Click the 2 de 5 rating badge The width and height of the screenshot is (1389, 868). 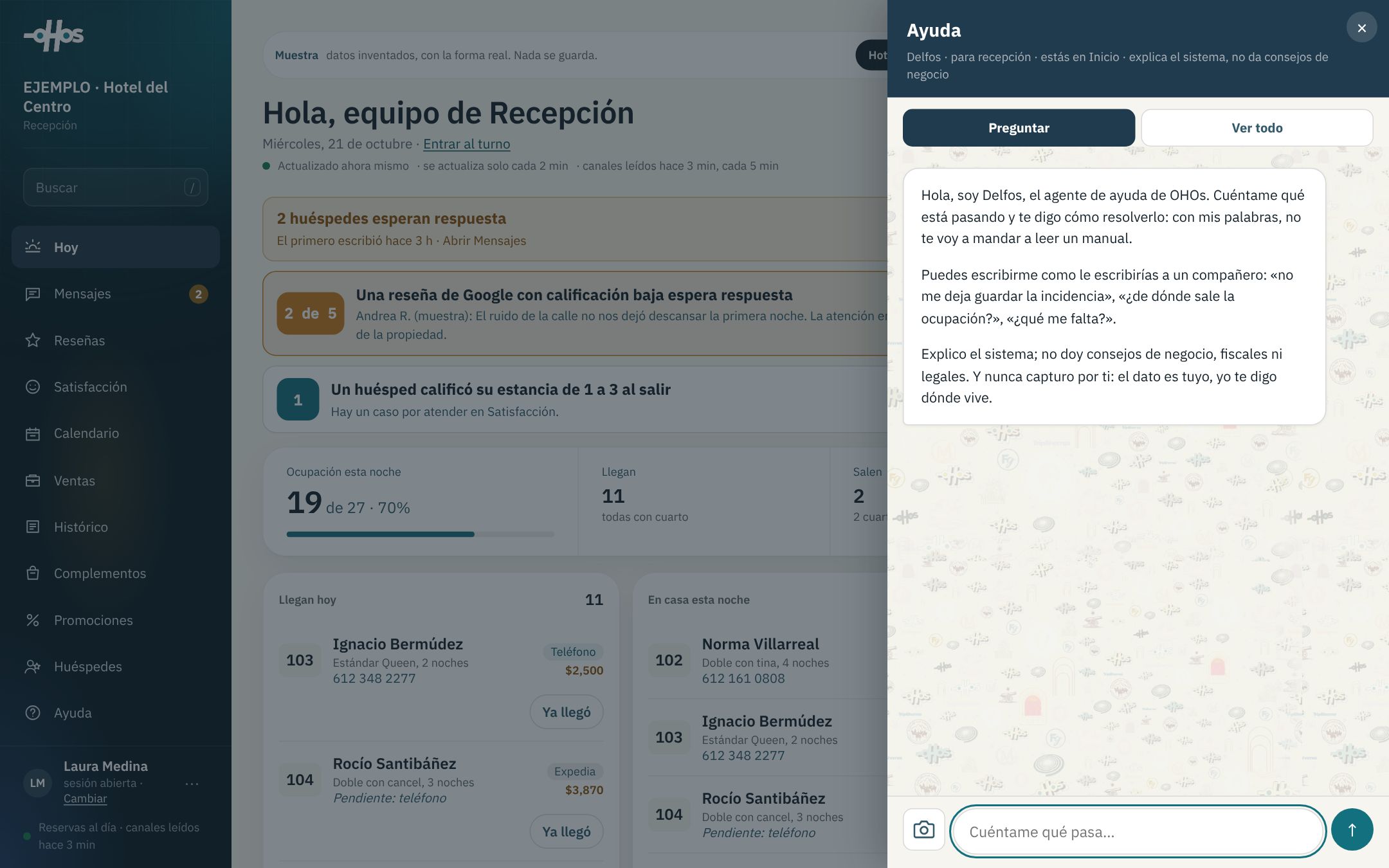click(x=310, y=313)
